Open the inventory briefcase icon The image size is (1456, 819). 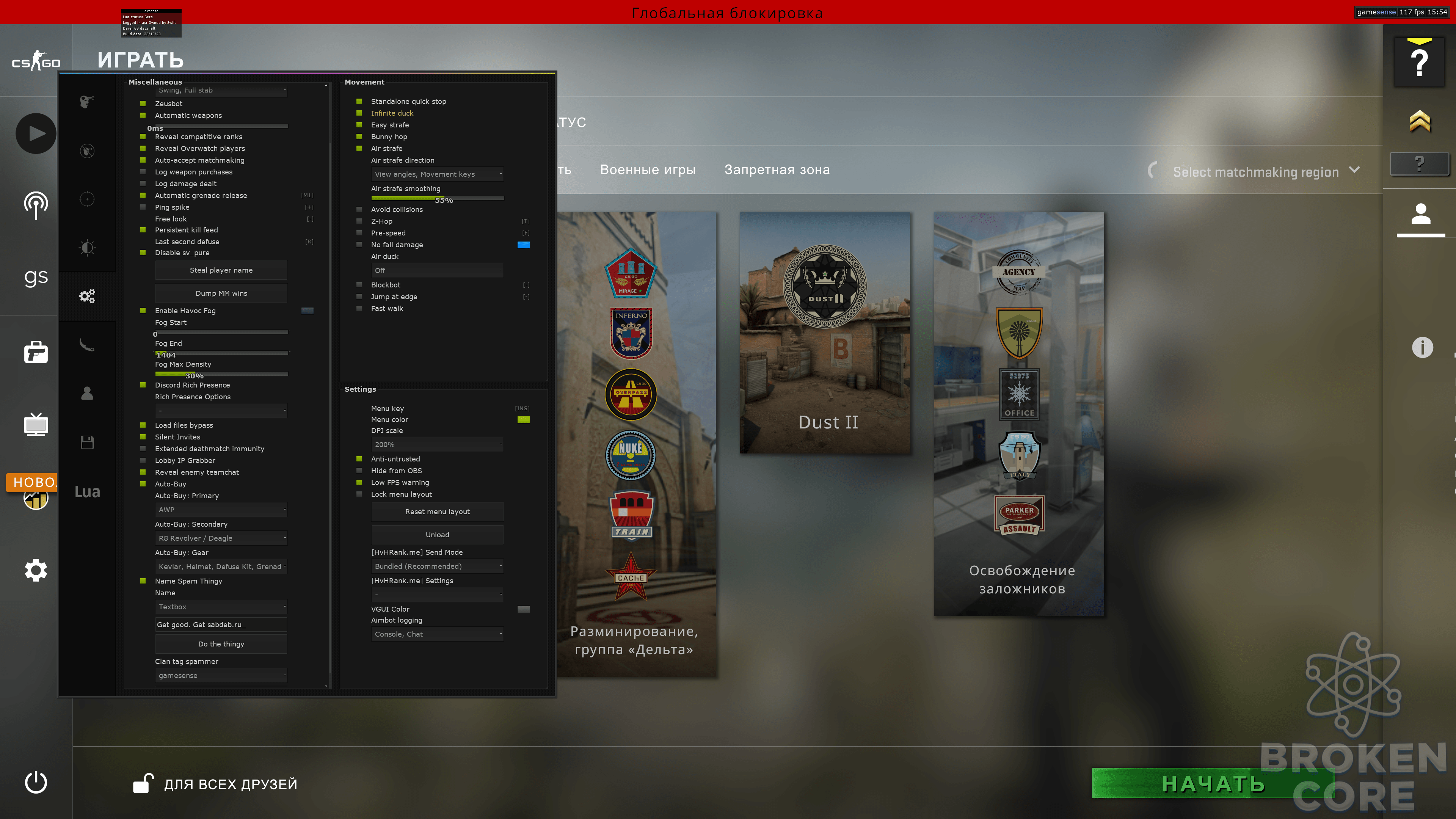pyautogui.click(x=36, y=351)
